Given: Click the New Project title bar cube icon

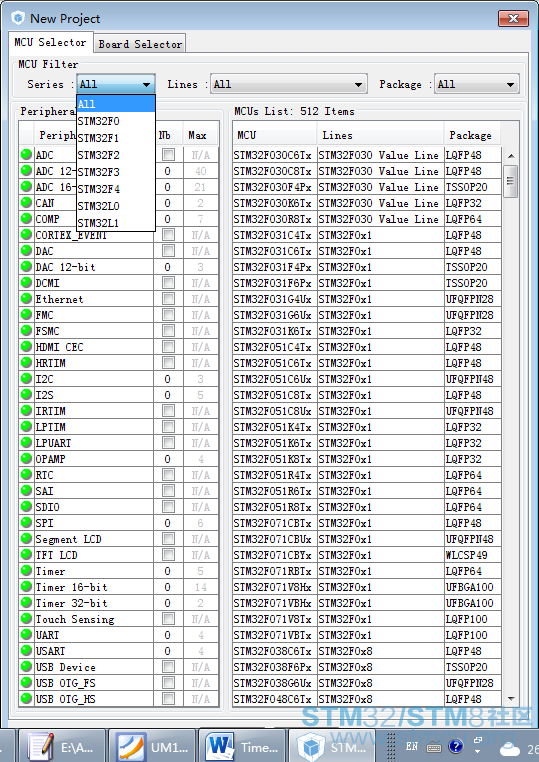Looking at the screenshot, I should (x=18, y=18).
